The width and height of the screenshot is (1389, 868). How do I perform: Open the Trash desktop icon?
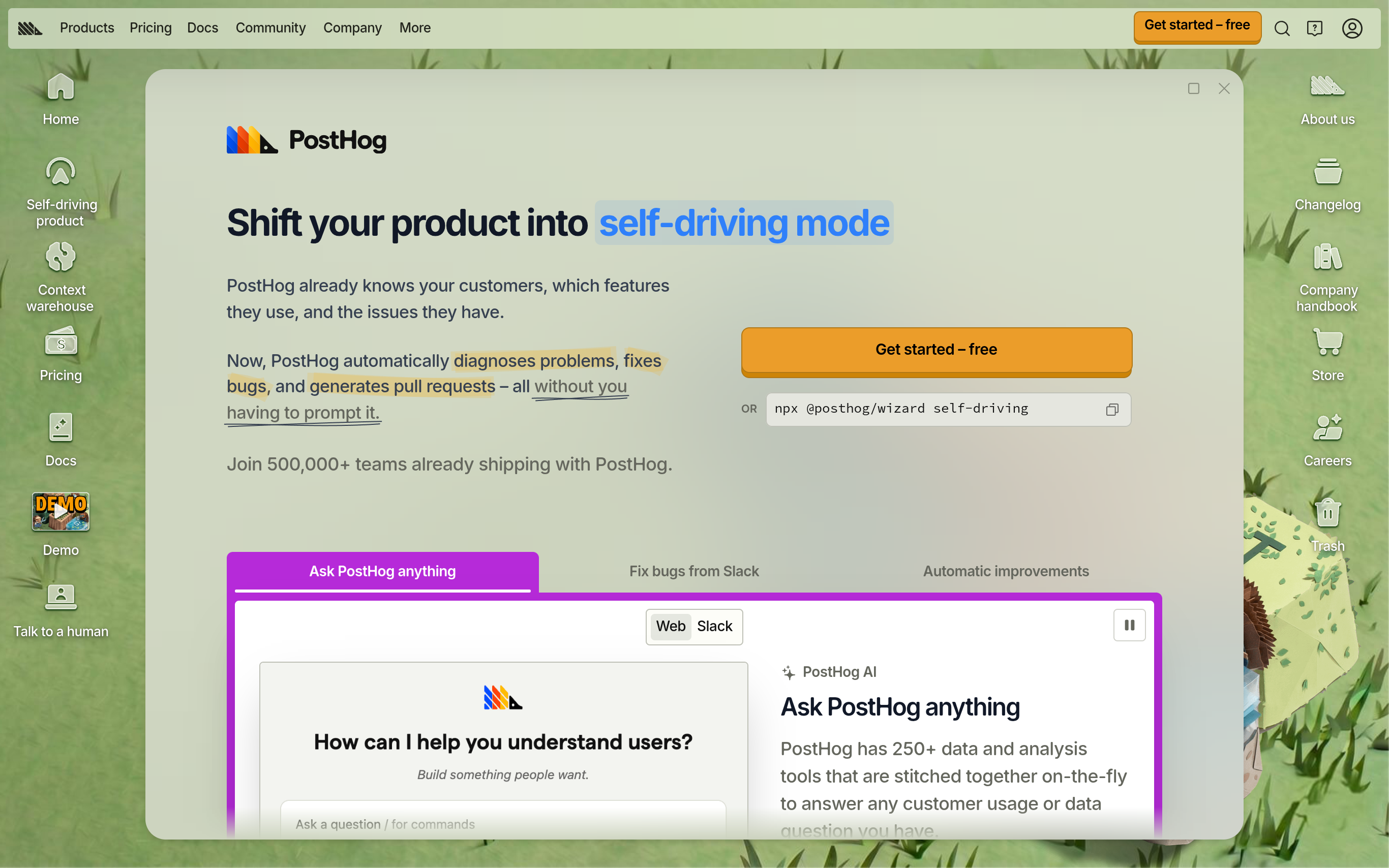click(x=1327, y=524)
